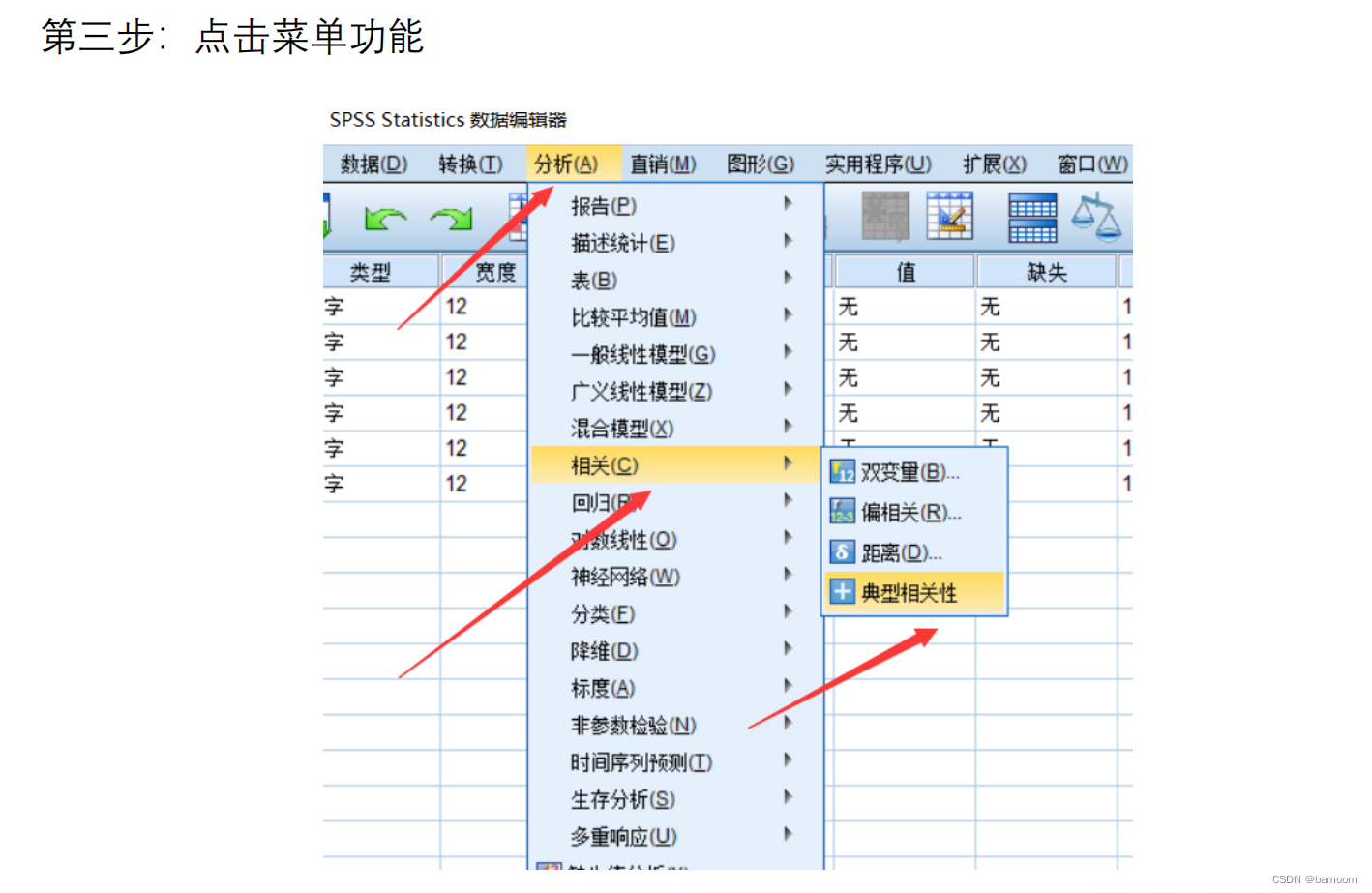
Task: Open the 转换(T) menu
Action: 470,164
